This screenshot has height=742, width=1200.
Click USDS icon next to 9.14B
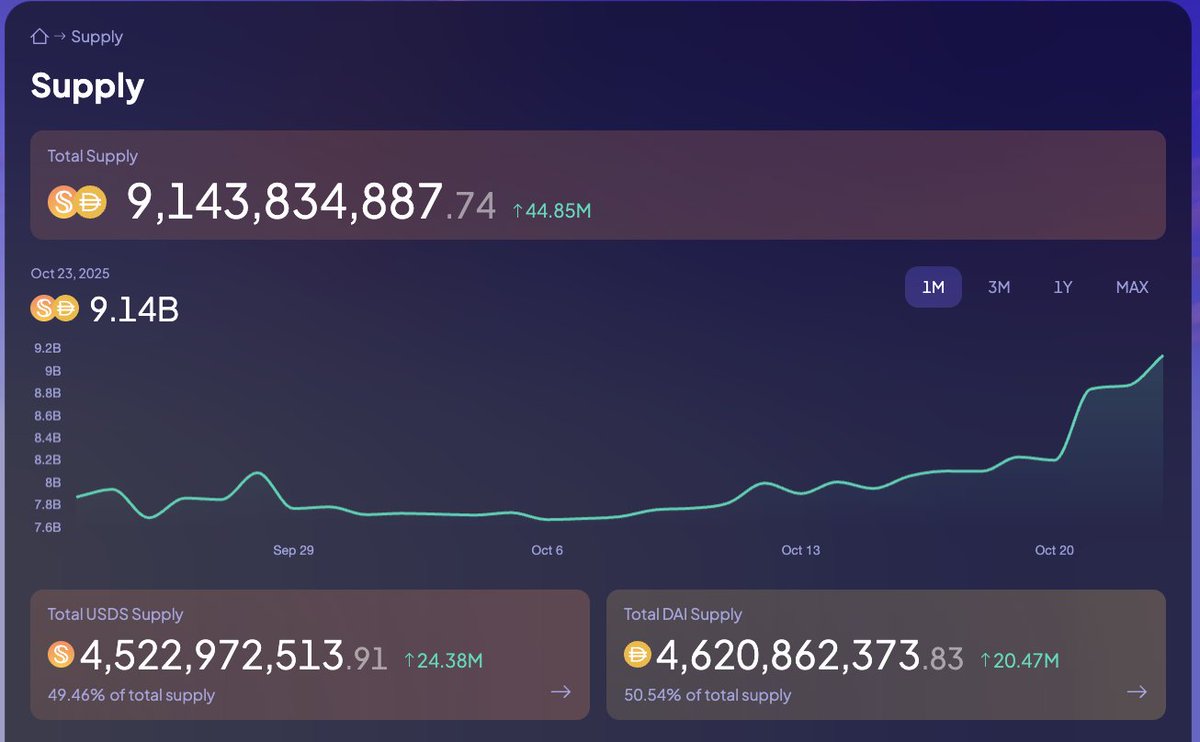(42, 309)
